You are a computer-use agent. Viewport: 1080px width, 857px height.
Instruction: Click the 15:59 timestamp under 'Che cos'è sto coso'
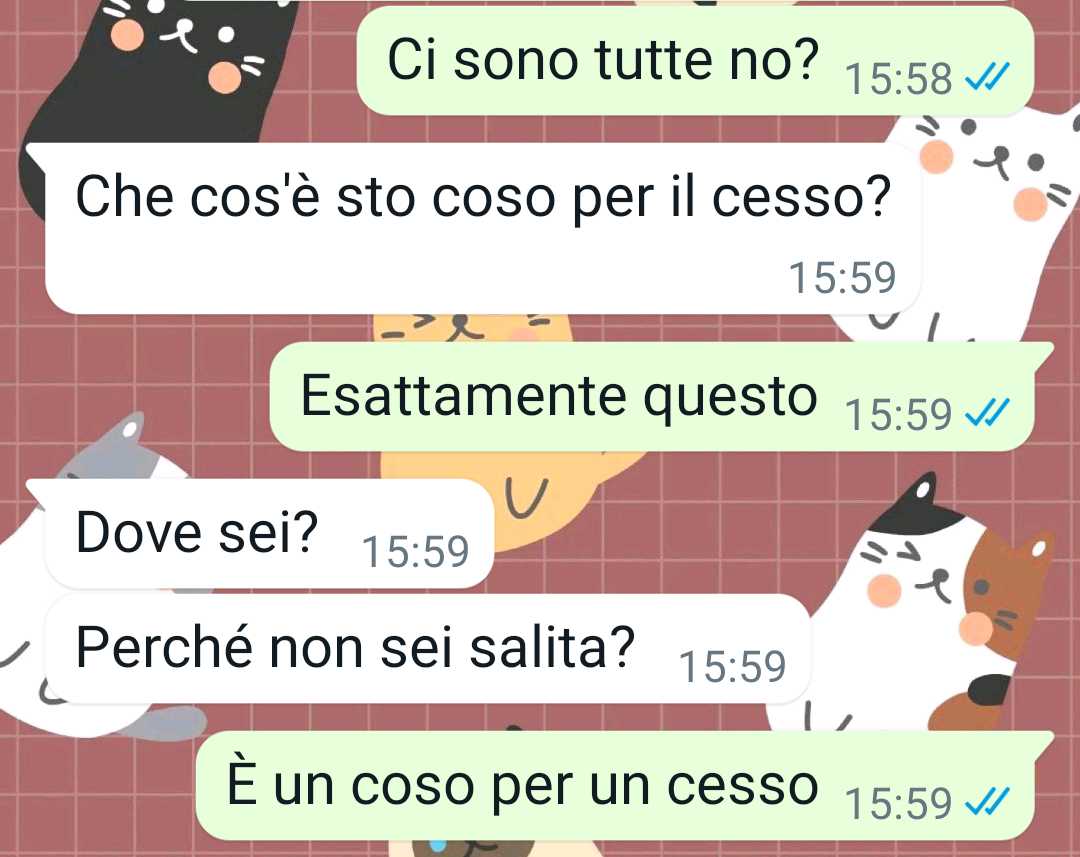[842, 278]
